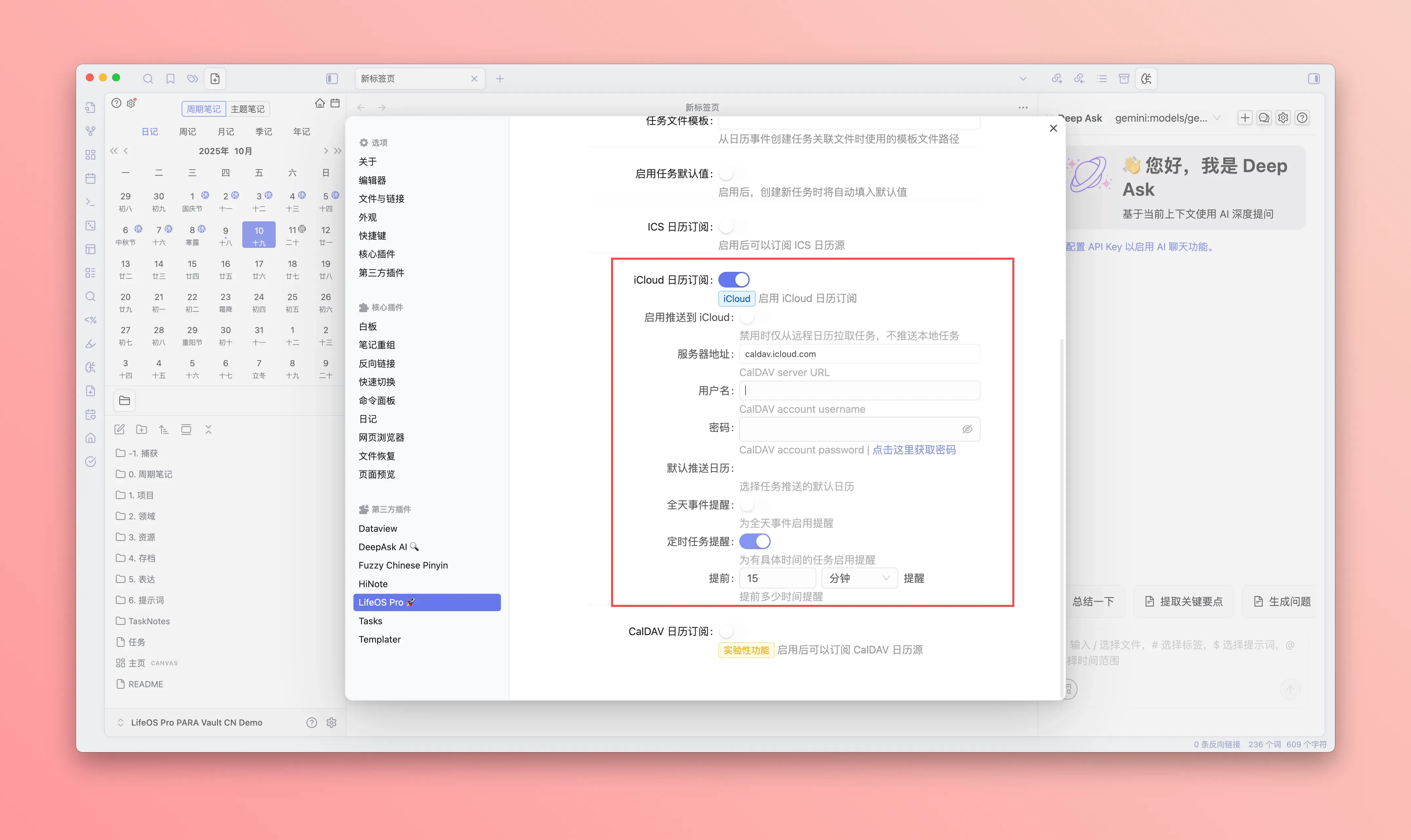
Task: Switch to the 周记 tab
Action: pos(187,131)
